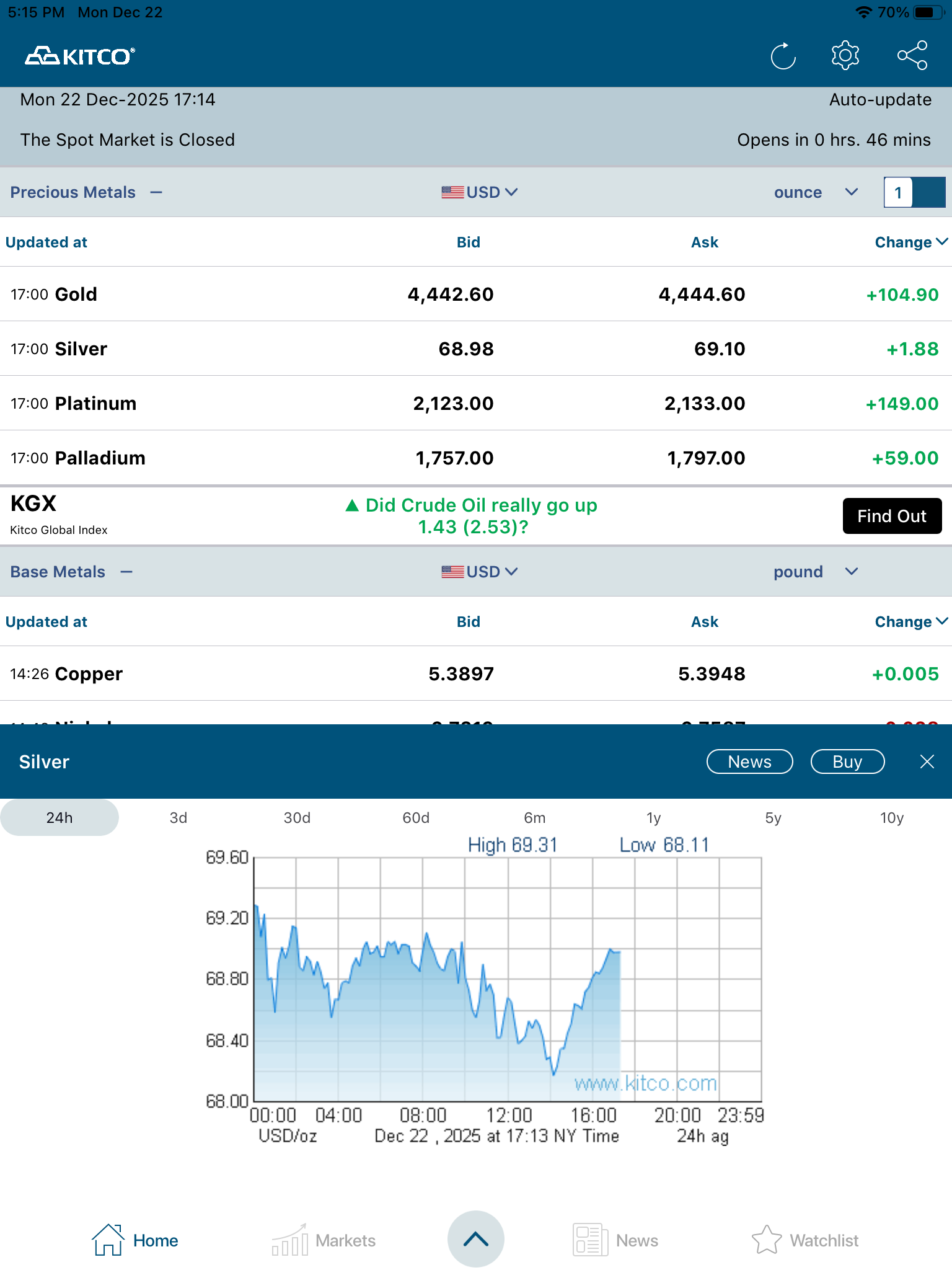Tap Copper change +0.005
This screenshot has width=952, height=1270.
tap(906, 674)
